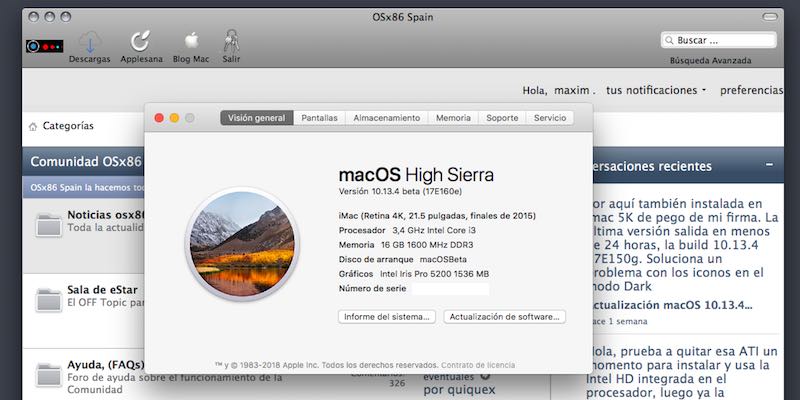Collapse the conversaciones recientes panel

point(769,165)
